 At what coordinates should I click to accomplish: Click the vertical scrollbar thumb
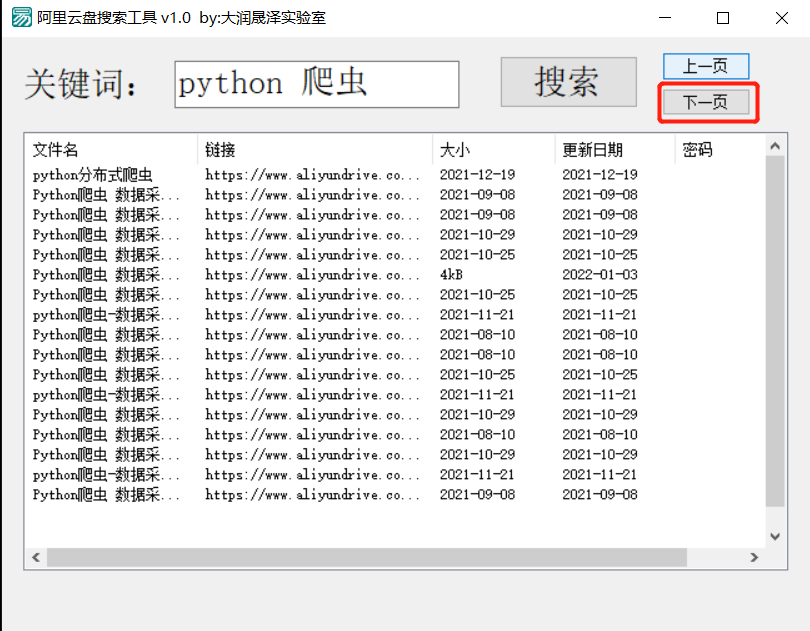(775, 332)
